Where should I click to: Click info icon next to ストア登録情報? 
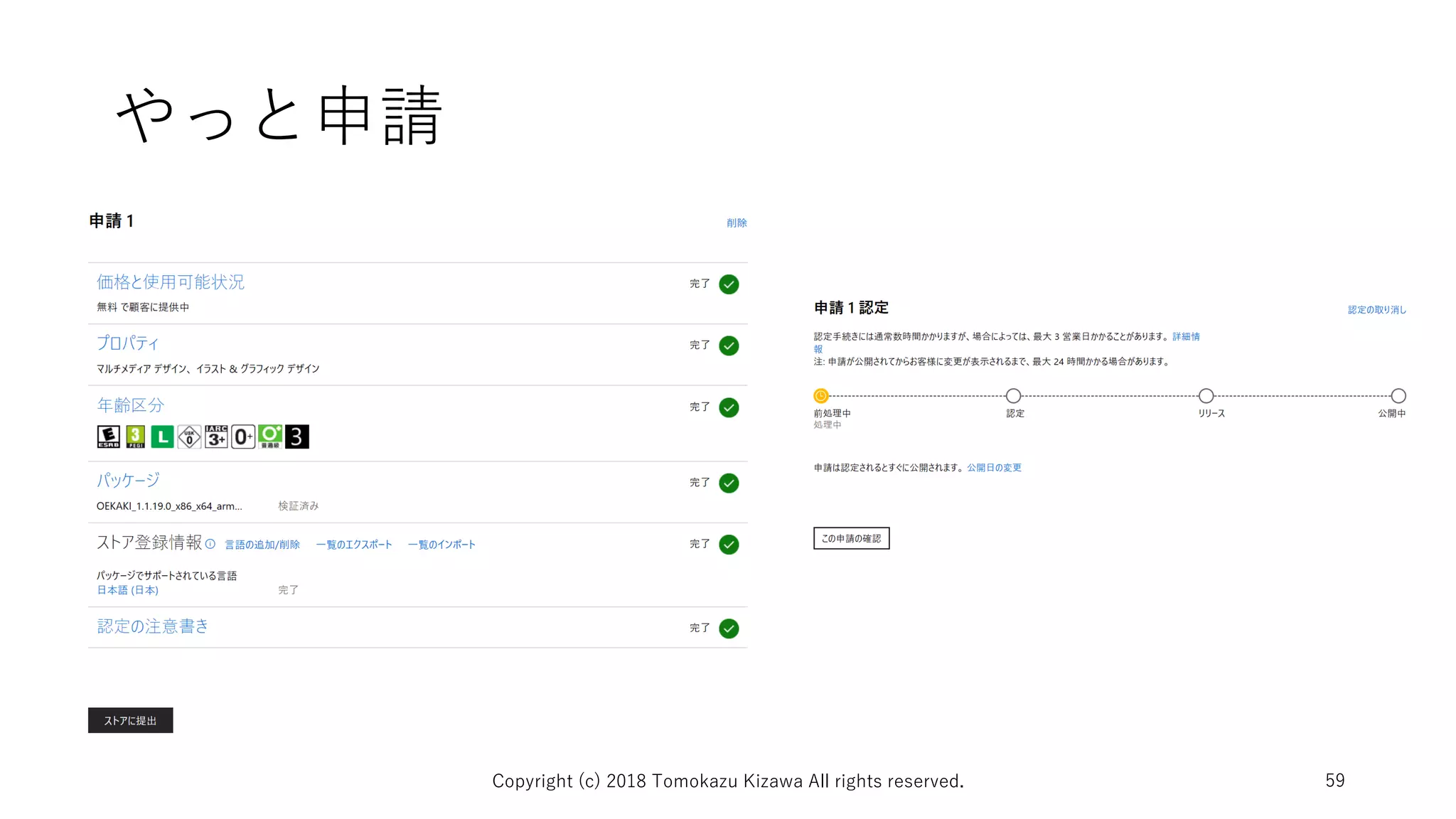pyautogui.click(x=210, y=544)
